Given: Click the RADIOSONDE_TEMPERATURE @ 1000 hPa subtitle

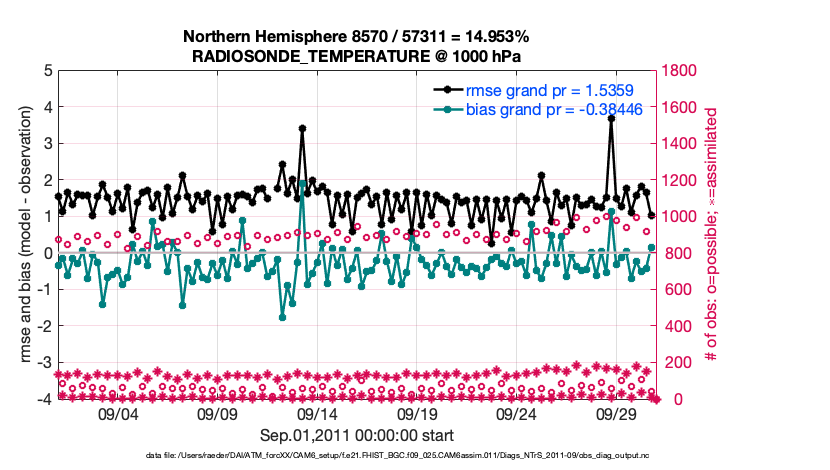Looking at the screenshot, I should (x=355, y=56).
